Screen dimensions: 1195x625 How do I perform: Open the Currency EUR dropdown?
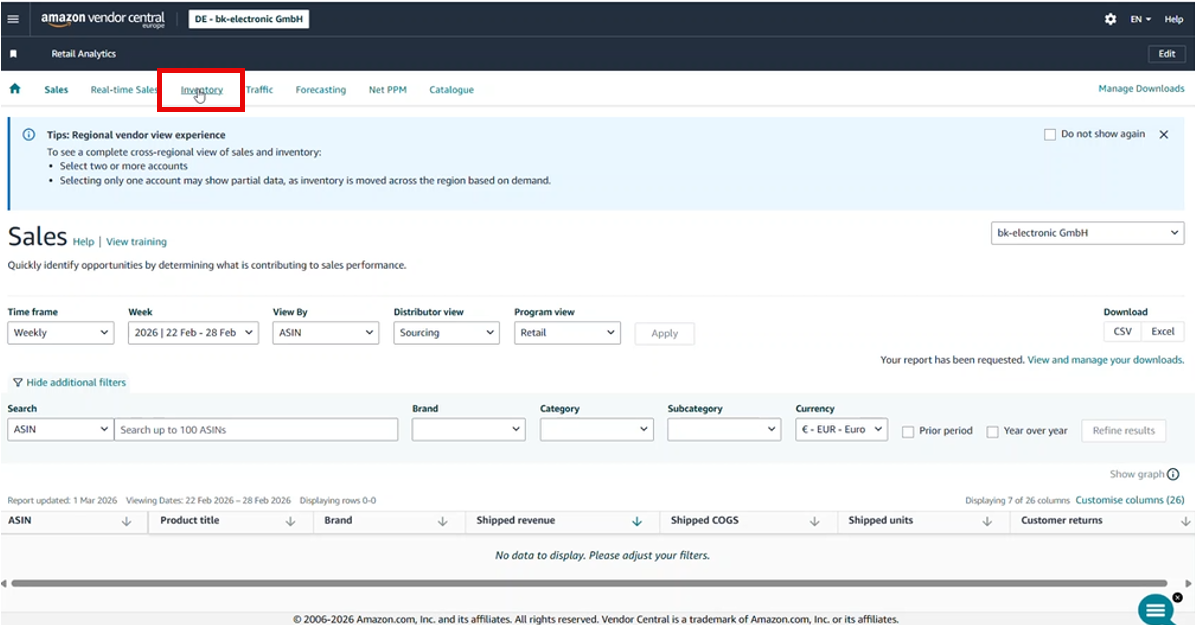(841, 429)
